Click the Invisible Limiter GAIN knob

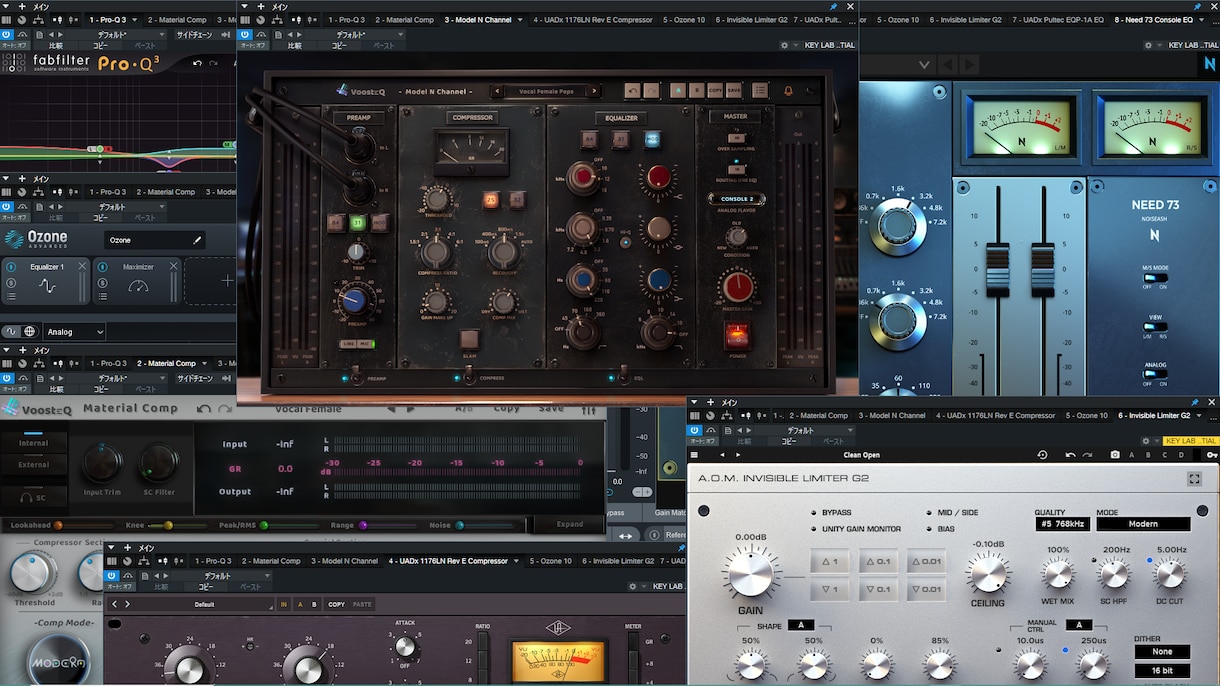pyautogui.click(x=751, y=575)
